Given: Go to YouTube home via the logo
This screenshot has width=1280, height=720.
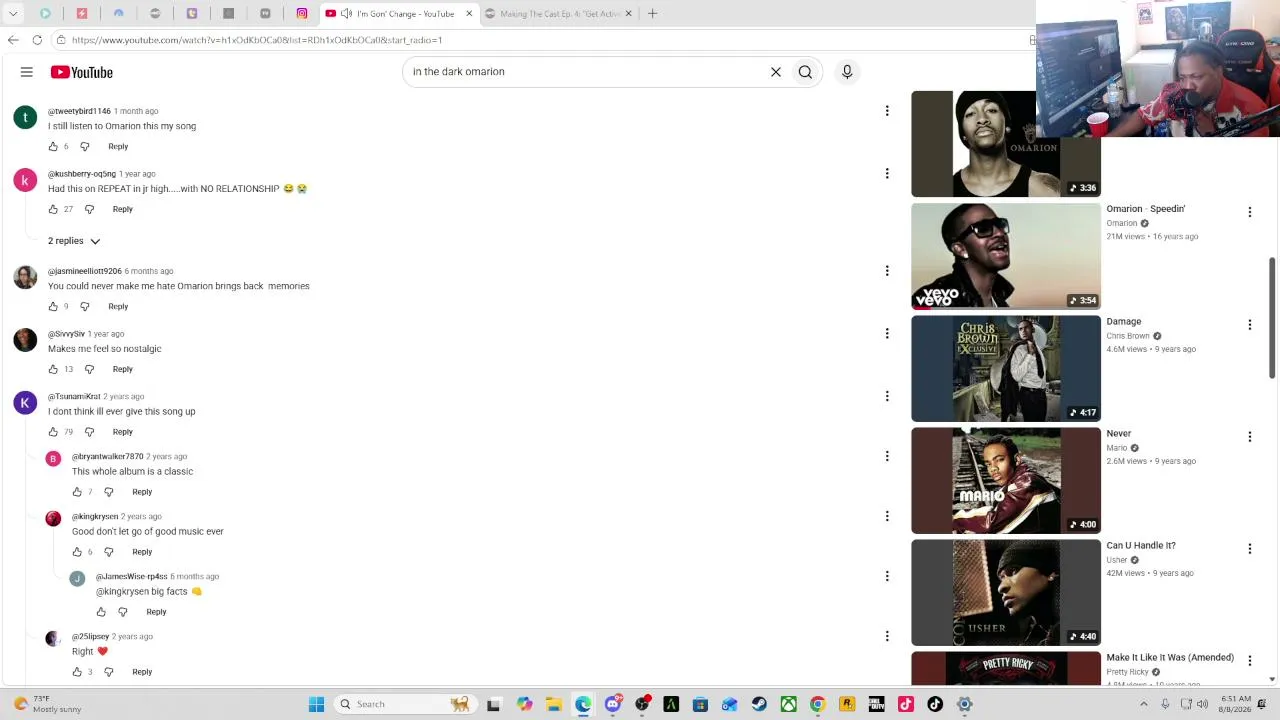Looking at the screenshot, I should pos(82,72).
